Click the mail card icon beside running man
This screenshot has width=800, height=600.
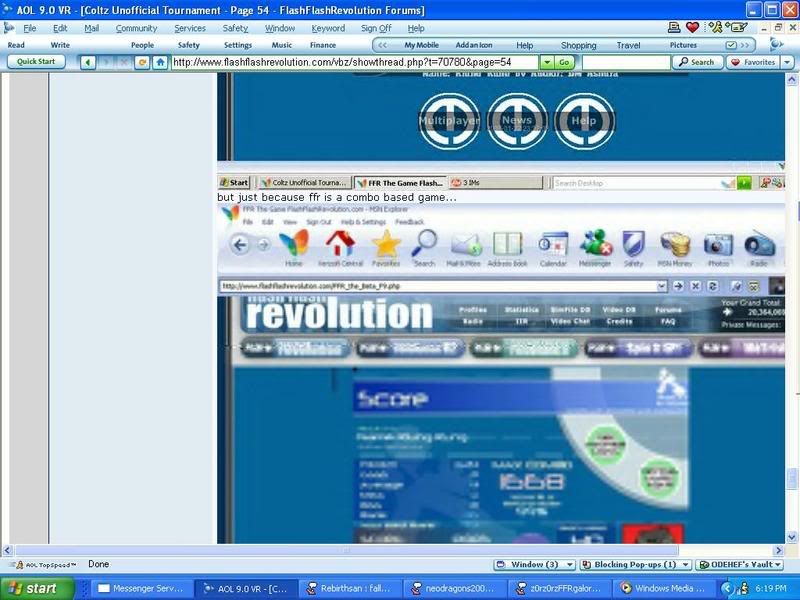[737, 28]
